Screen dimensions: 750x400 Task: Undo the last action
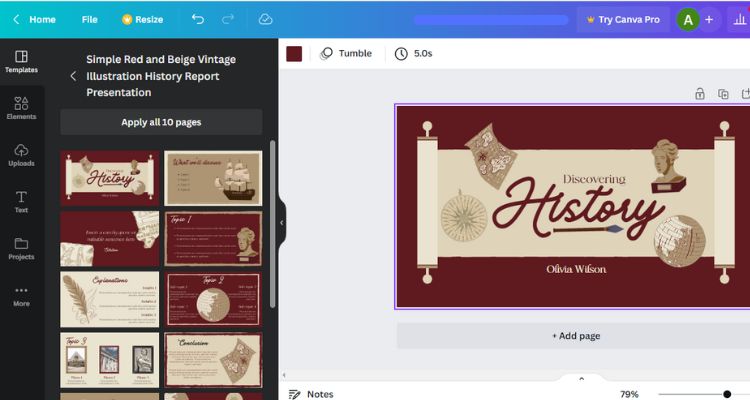[x=198, y=19]
